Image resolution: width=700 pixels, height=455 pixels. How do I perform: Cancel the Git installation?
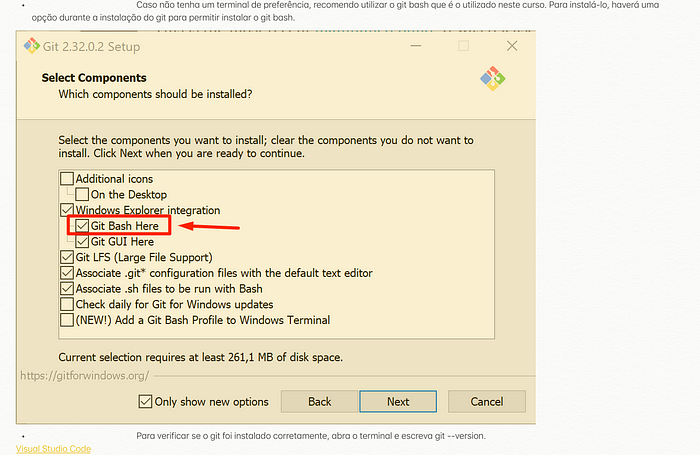pos(487,401)
